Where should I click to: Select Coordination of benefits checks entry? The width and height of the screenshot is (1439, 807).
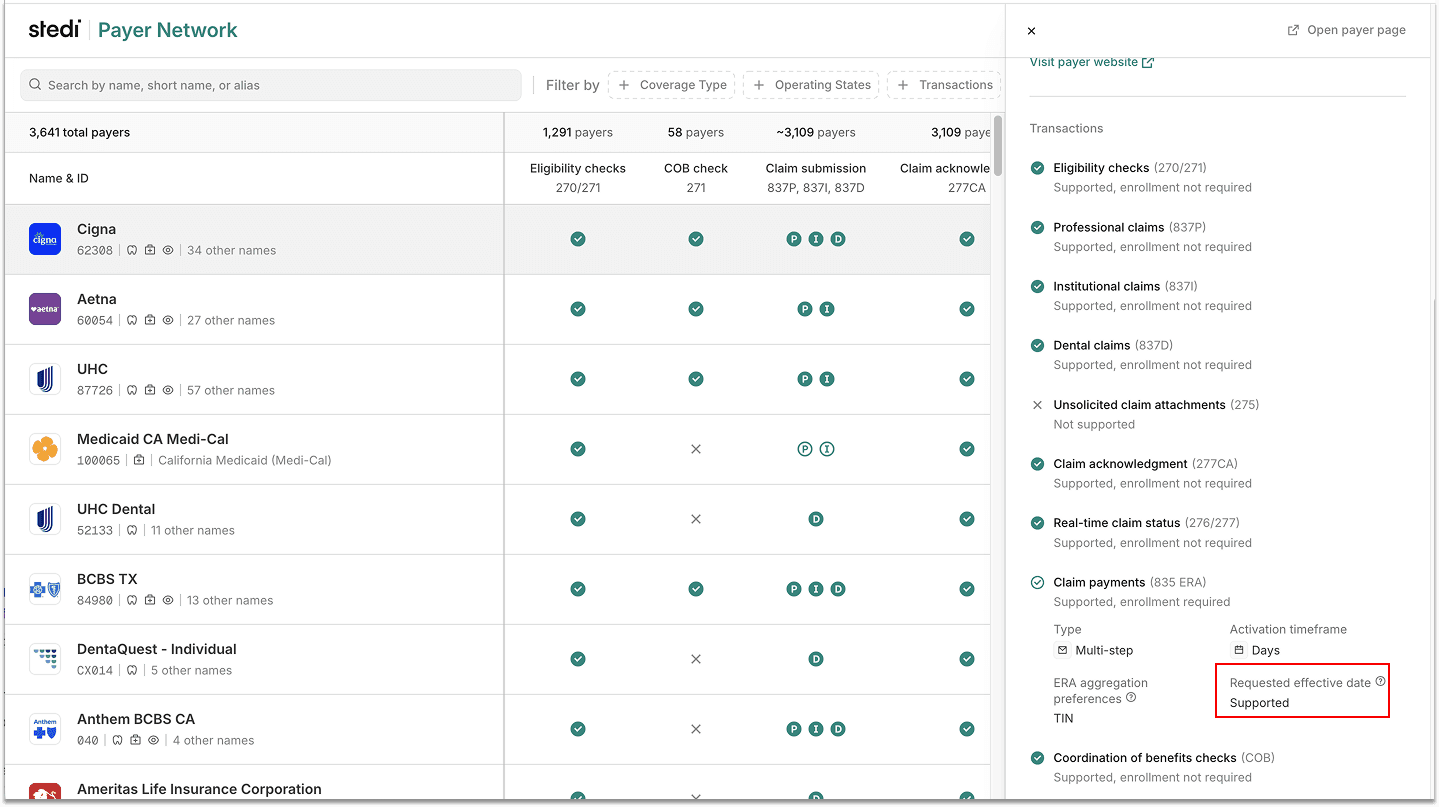1164,758
